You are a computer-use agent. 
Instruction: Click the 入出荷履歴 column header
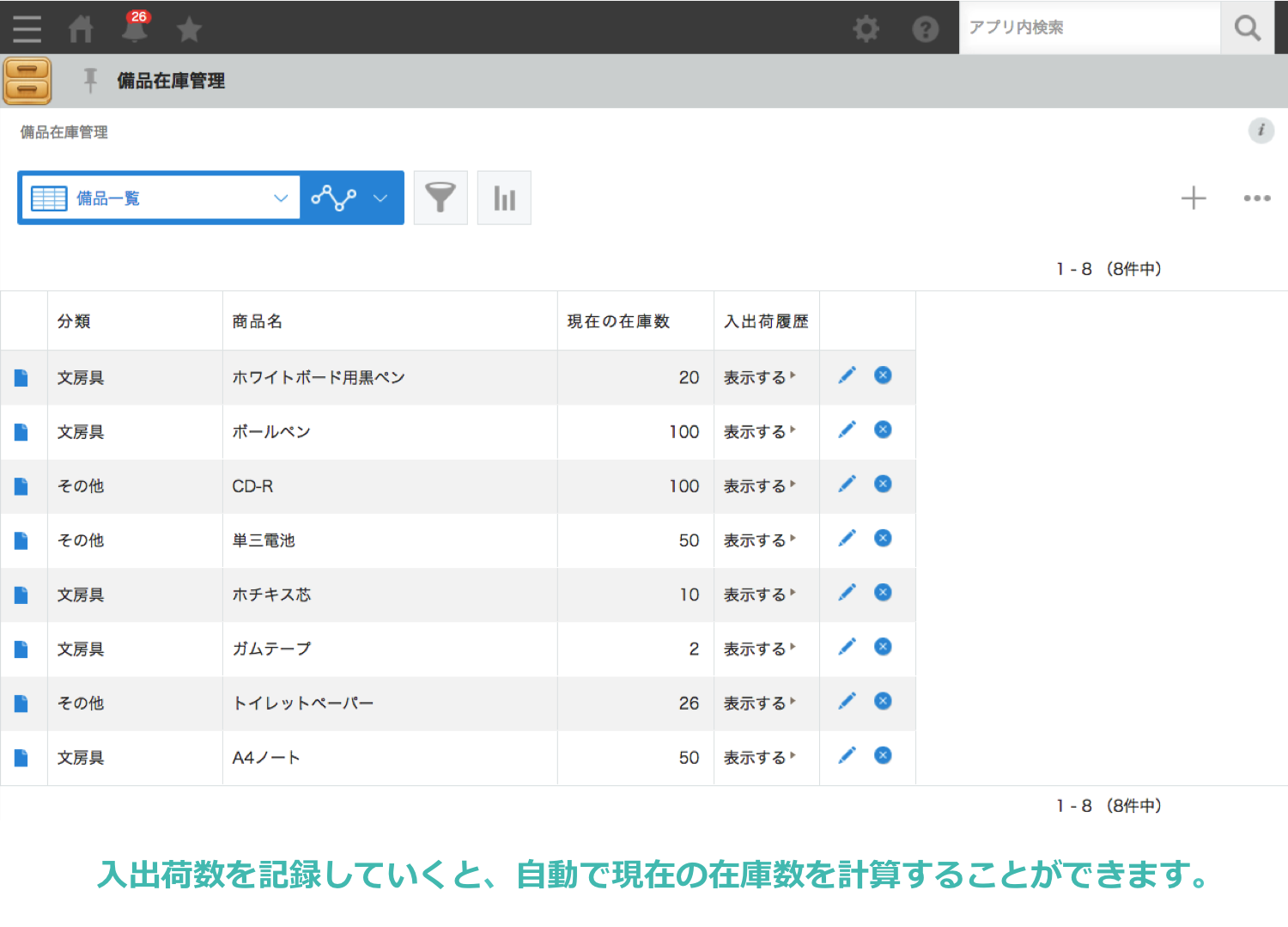(766, 321)
